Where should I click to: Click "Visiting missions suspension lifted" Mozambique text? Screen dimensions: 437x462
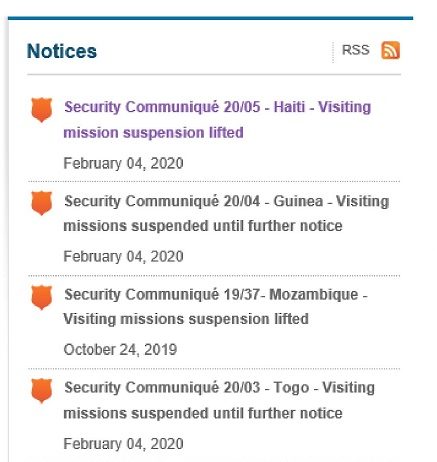(186, 319)
